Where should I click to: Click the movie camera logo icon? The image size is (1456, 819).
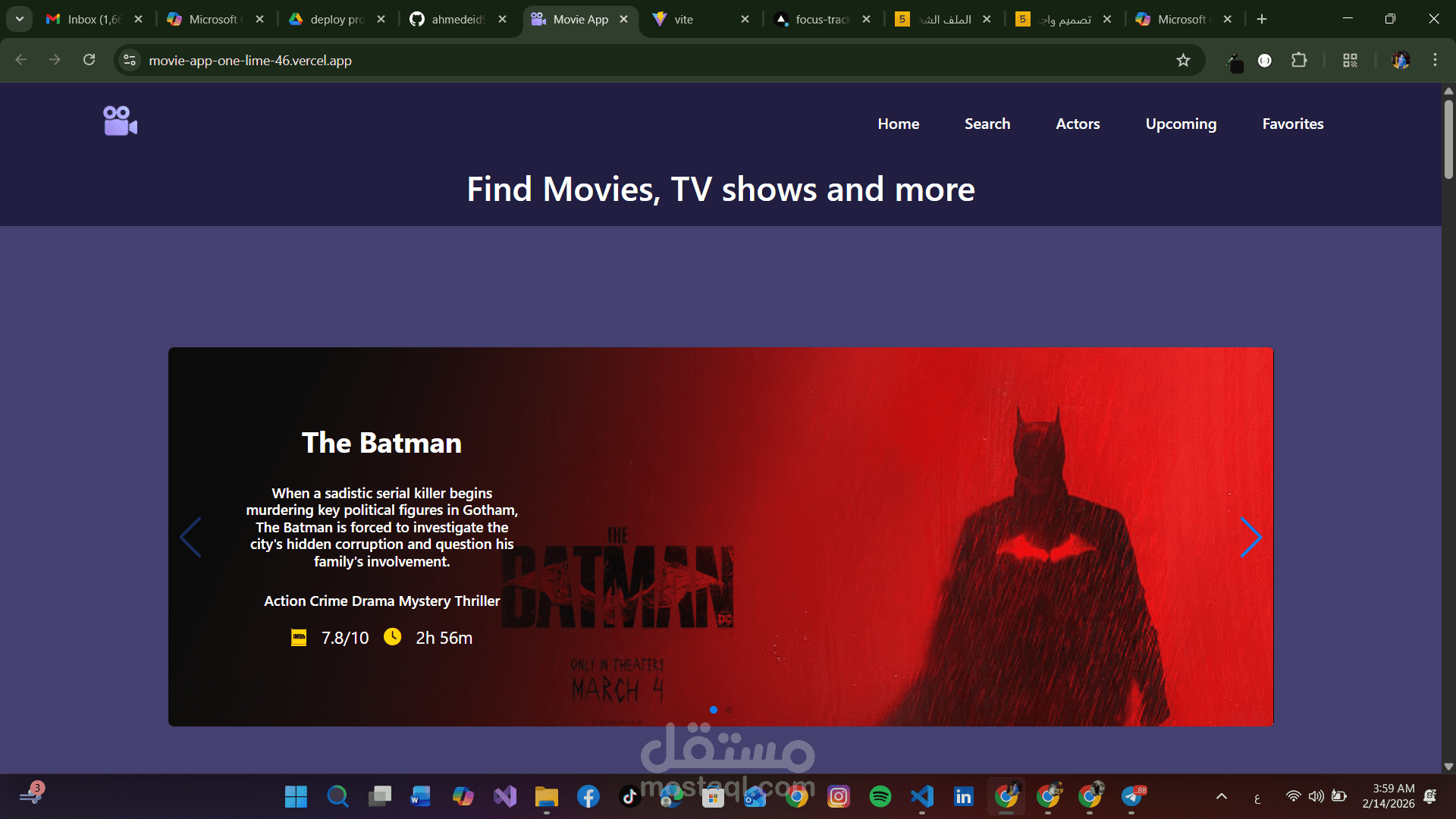point(120,121)
